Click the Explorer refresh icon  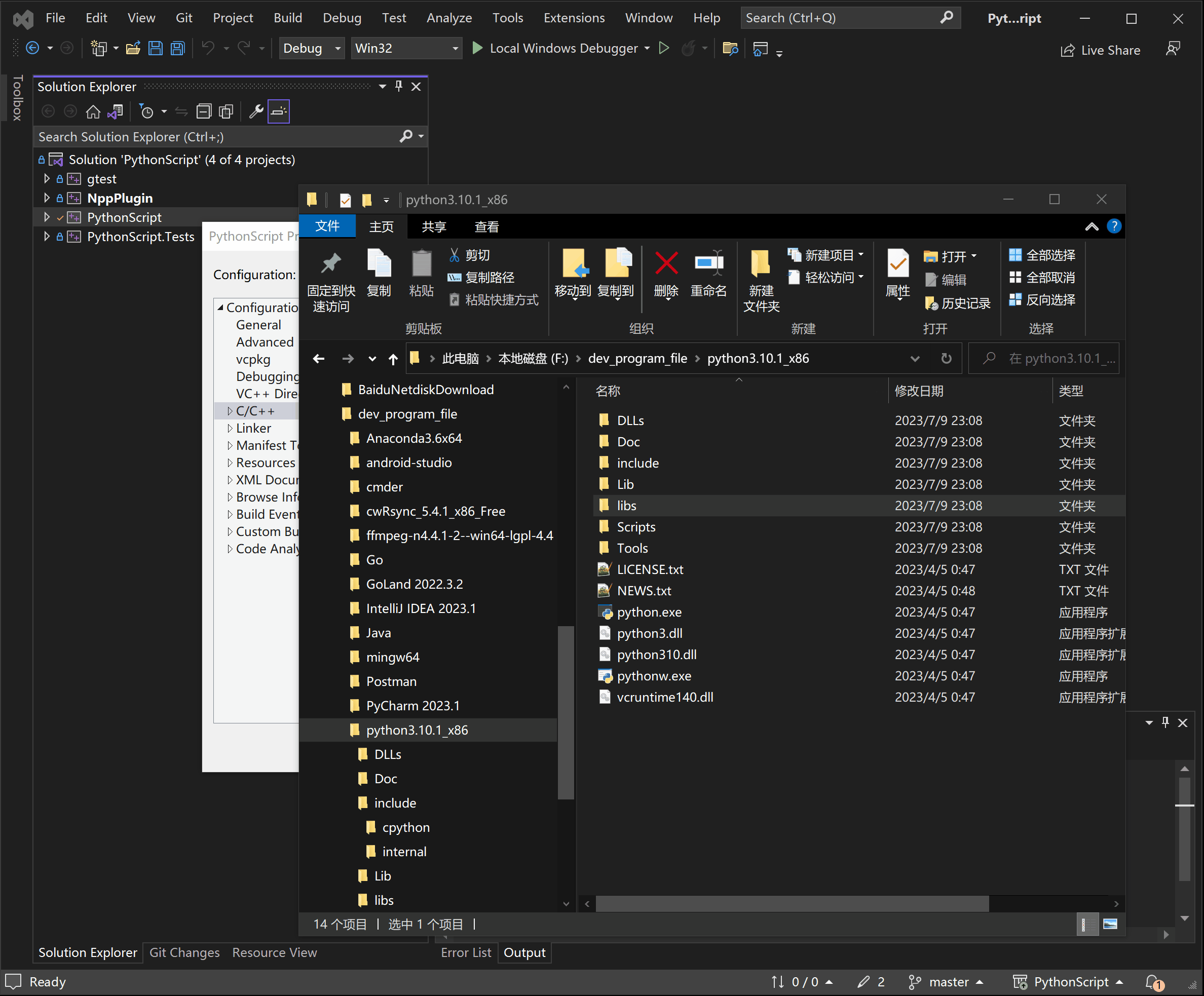pyautogui.click(x=947, y=359)
